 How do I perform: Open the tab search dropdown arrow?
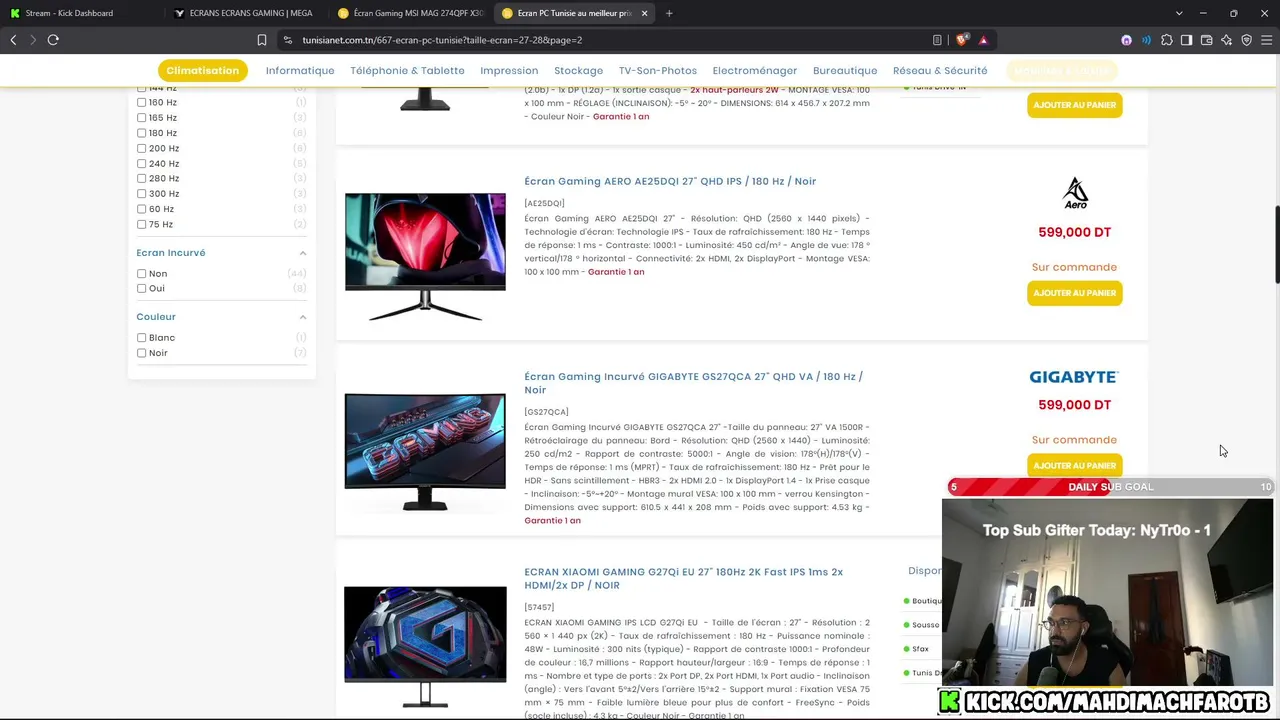coord(1179,13)
